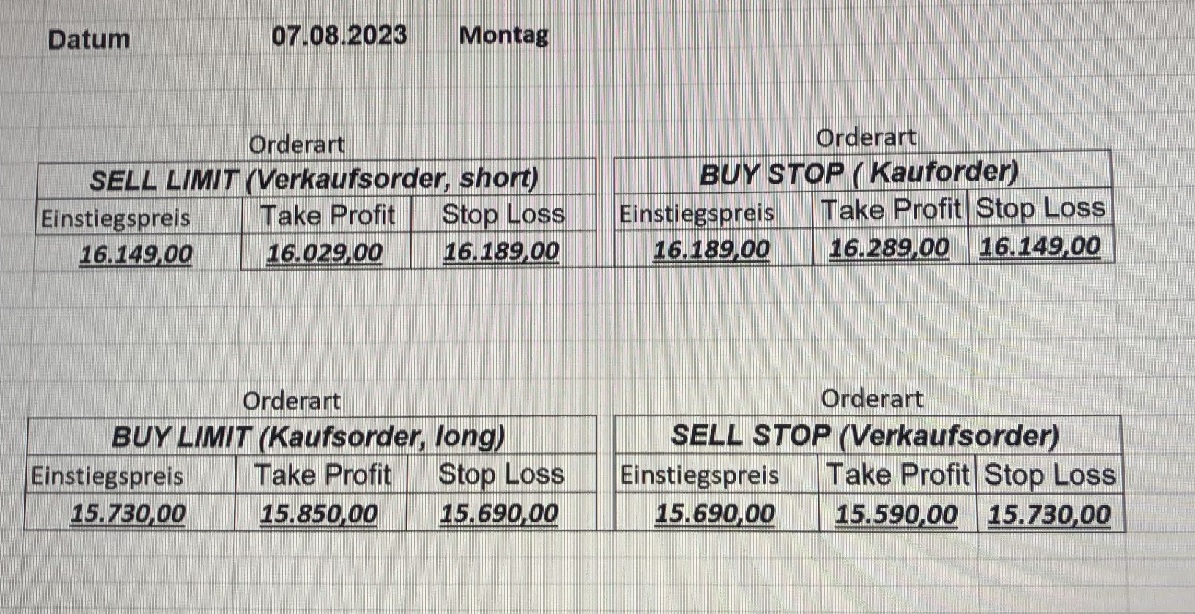Click the SELL STOP header cell
Viewport: 1195px width, 614px height.
(x=865, y=436)
